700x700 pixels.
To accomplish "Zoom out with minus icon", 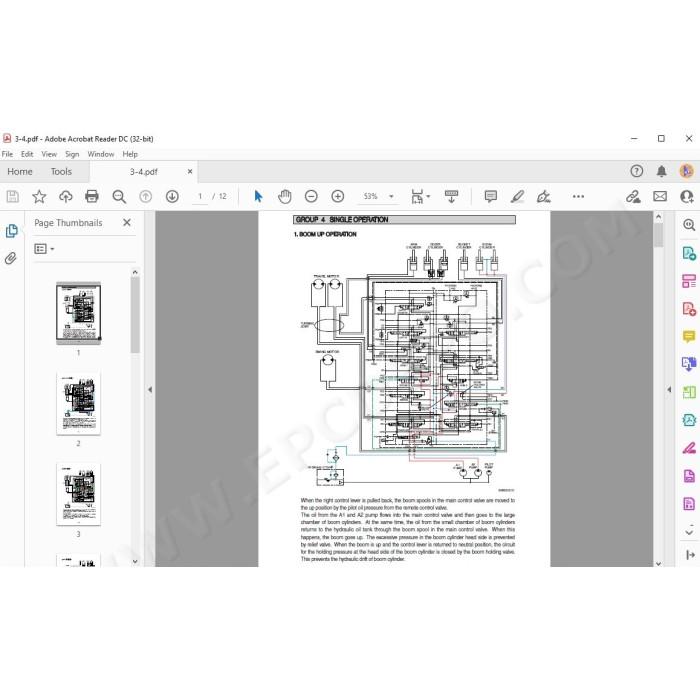I will pyautogui.click(x=311, y=196).
